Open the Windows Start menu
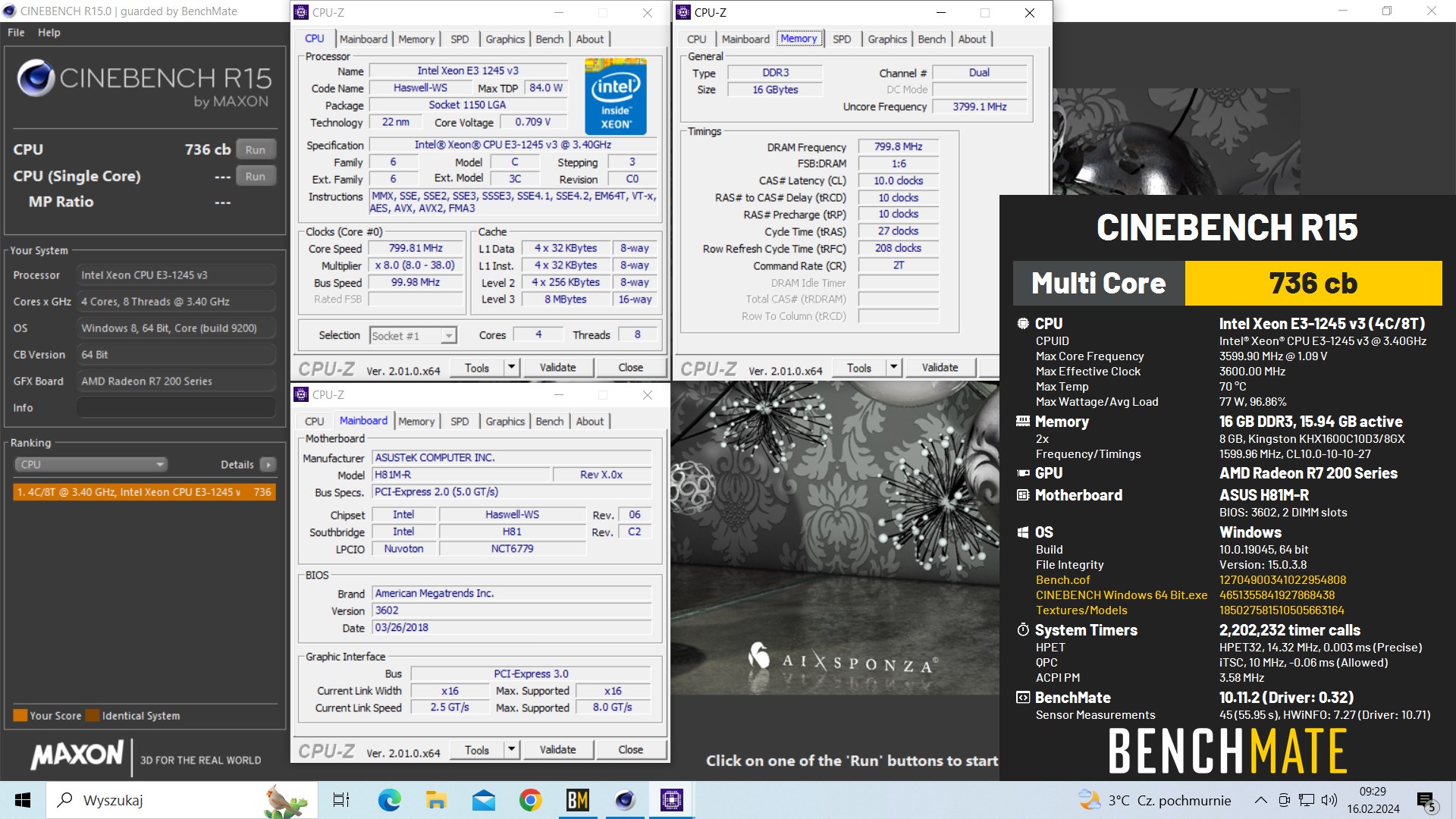The height and width of the screenshot is (819, 1456). pos(23,800)
